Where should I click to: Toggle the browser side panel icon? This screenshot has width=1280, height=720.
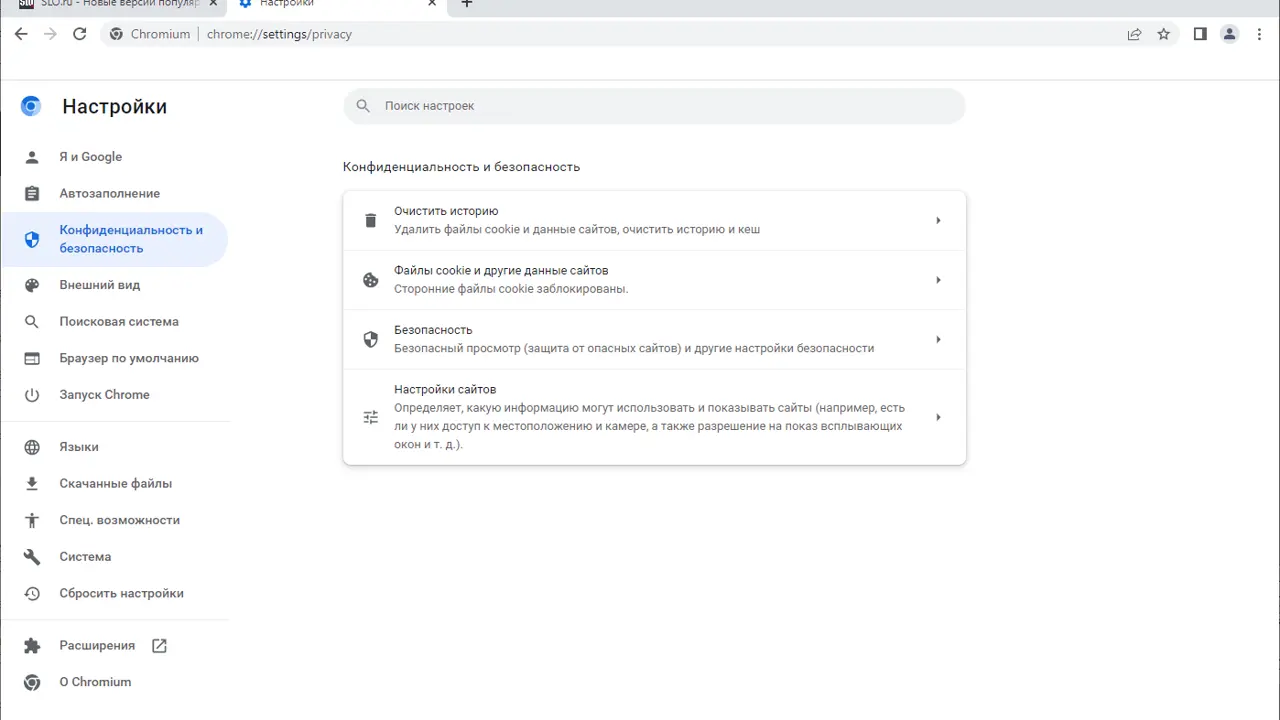(x=1200, y=34)
